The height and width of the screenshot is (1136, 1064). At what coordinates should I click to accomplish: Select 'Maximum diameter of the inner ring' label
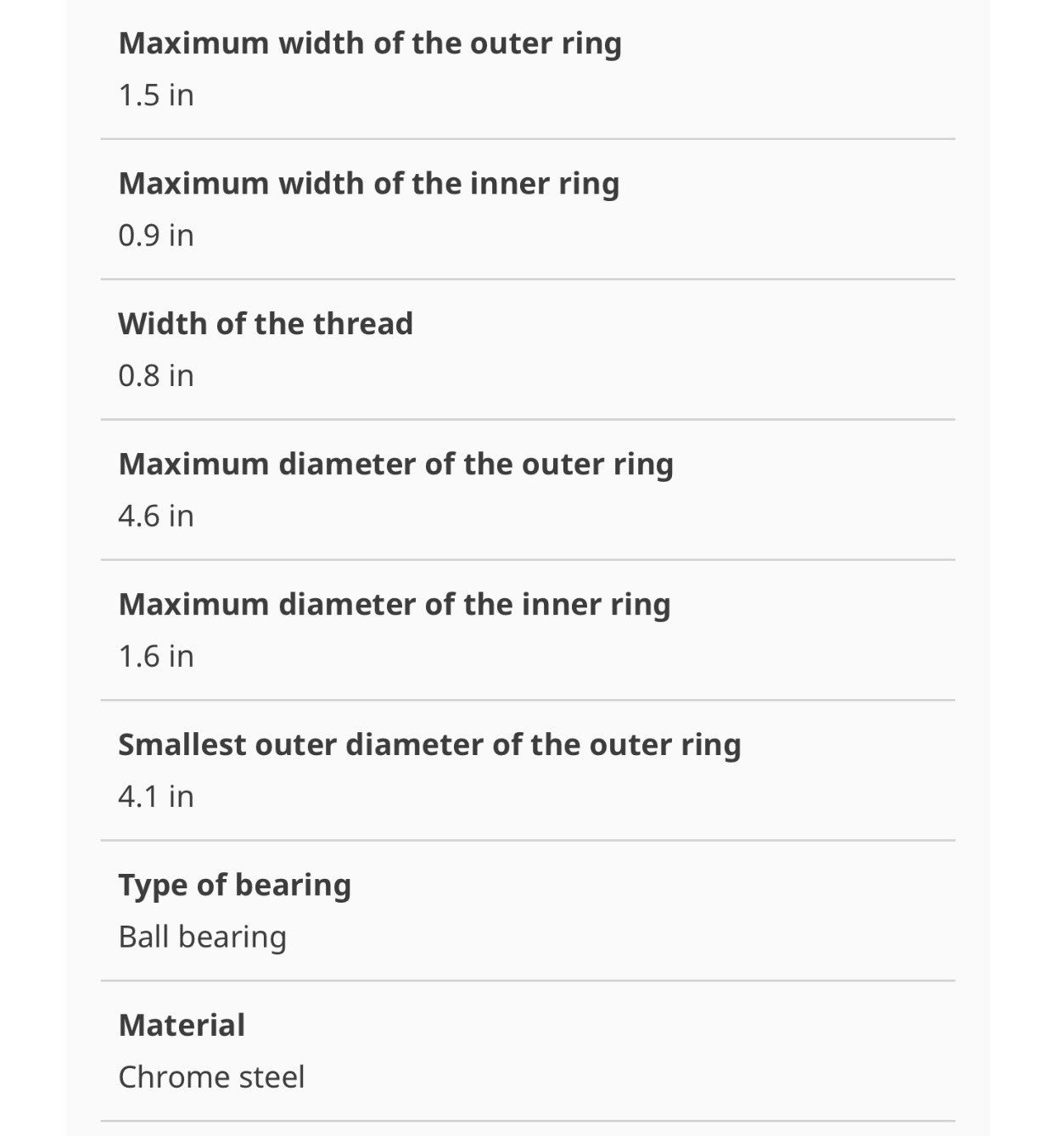click(395, 605)
